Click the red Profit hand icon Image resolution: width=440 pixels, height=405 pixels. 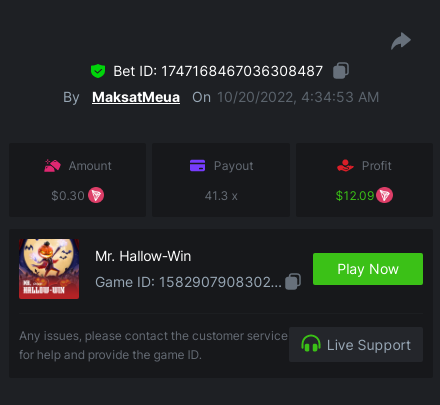345,165
